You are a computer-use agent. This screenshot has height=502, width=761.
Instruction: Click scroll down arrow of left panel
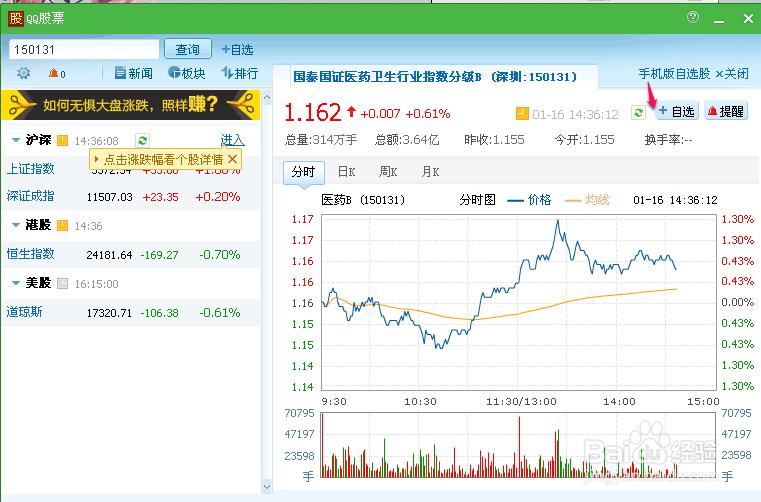point(267,486)
